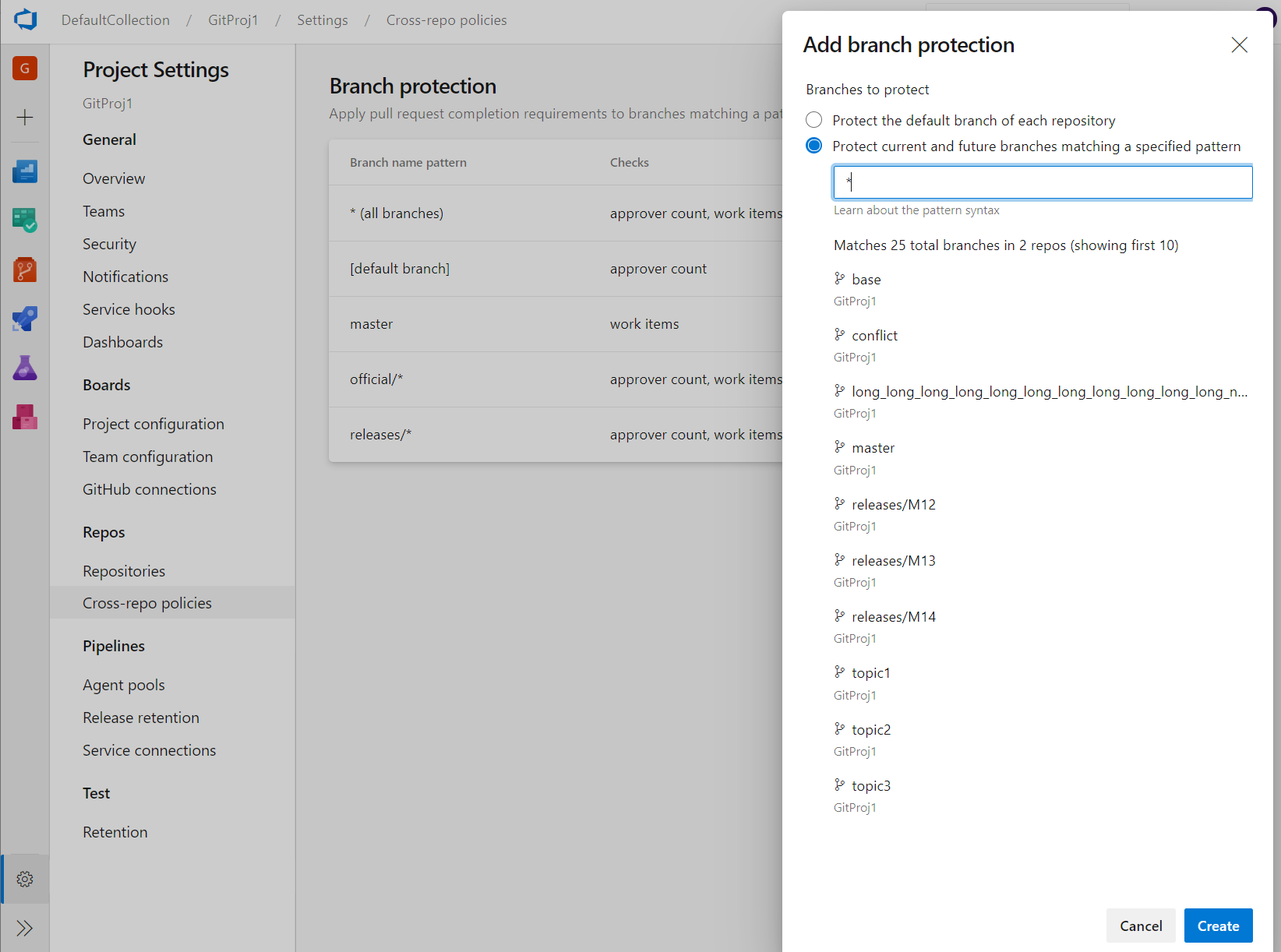Click the GitProj1 breadcrumb link
This screenshot has height=952, width=1281.
[x=233, y=20]
